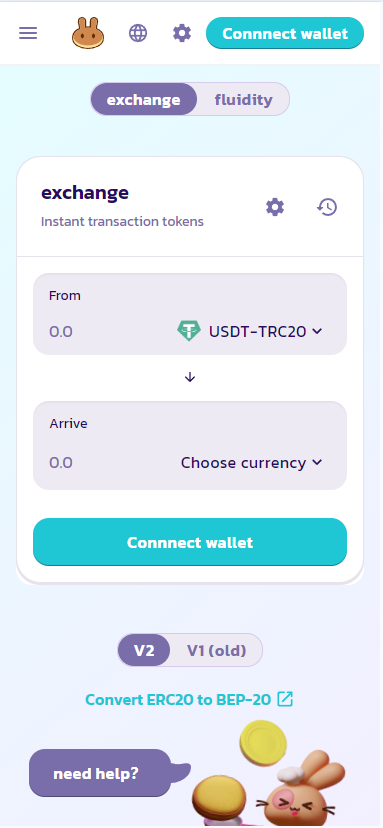Open the language globe selector
This screenshot has height=828, width=383.
point(138,33)
